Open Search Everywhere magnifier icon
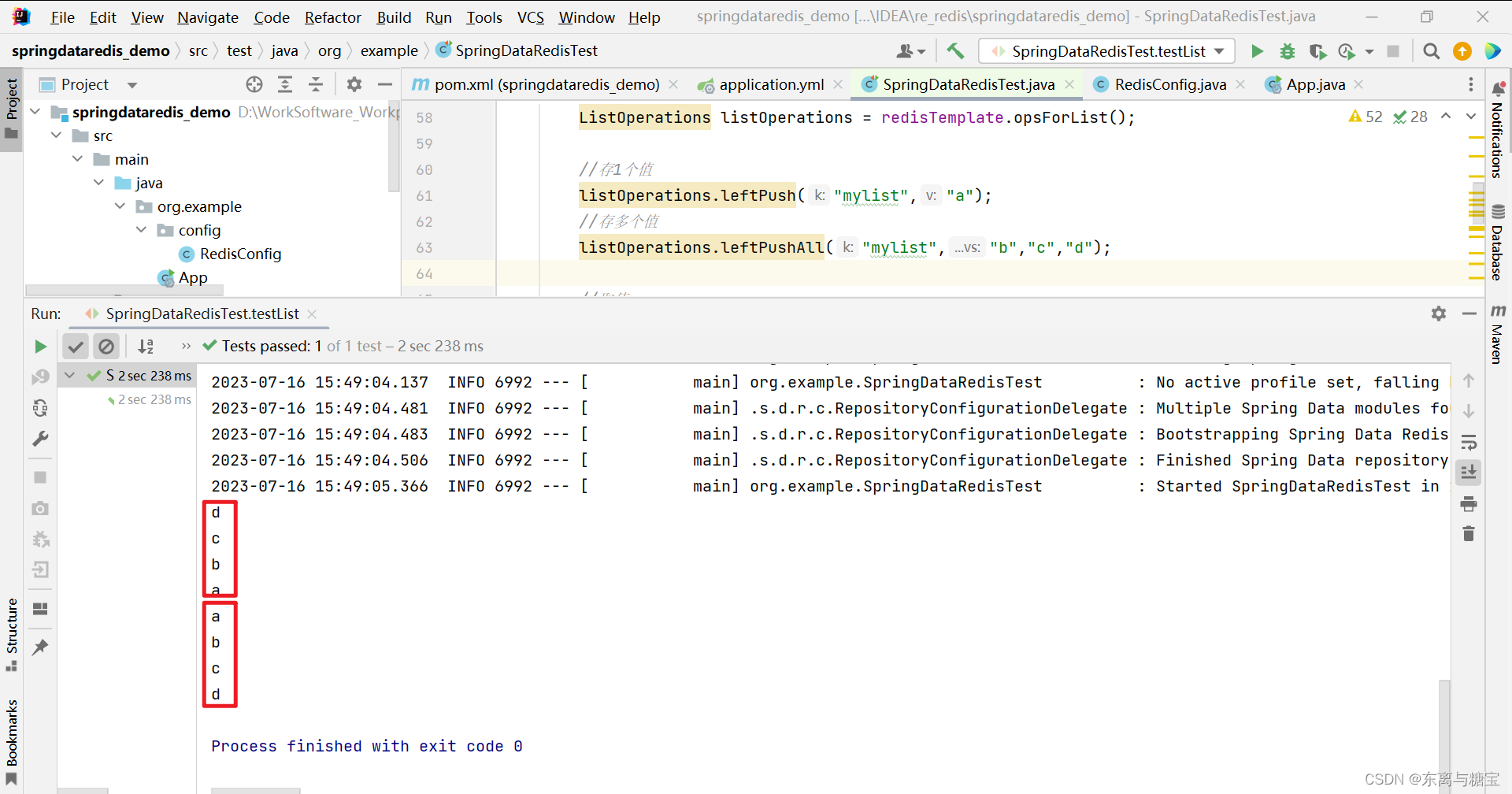Viewport: 1512px width, 794px height. [x=1432, y=51]
